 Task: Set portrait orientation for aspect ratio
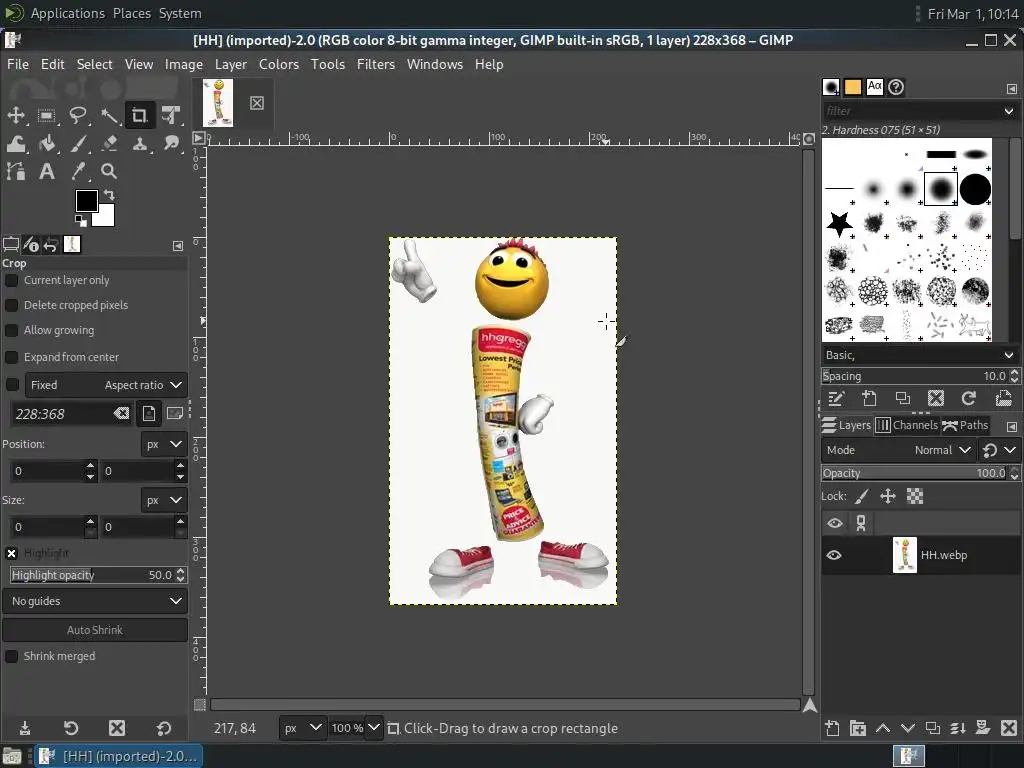(149, 413)
